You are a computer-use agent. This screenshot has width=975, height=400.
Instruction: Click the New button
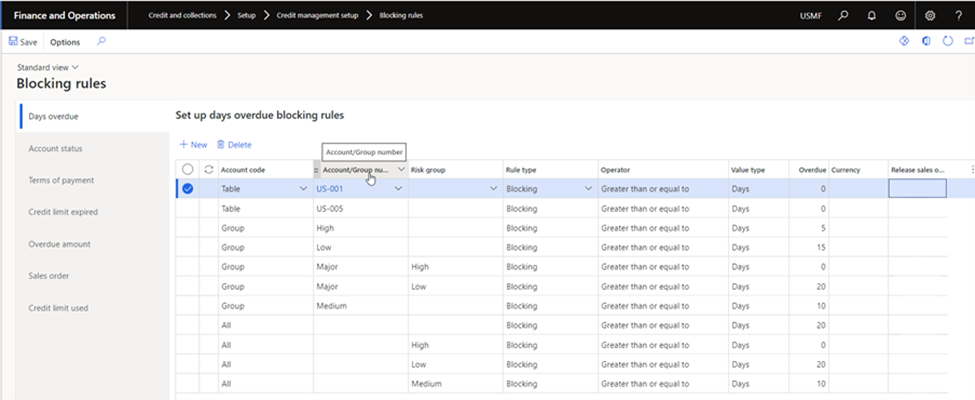tap(193, 145)
